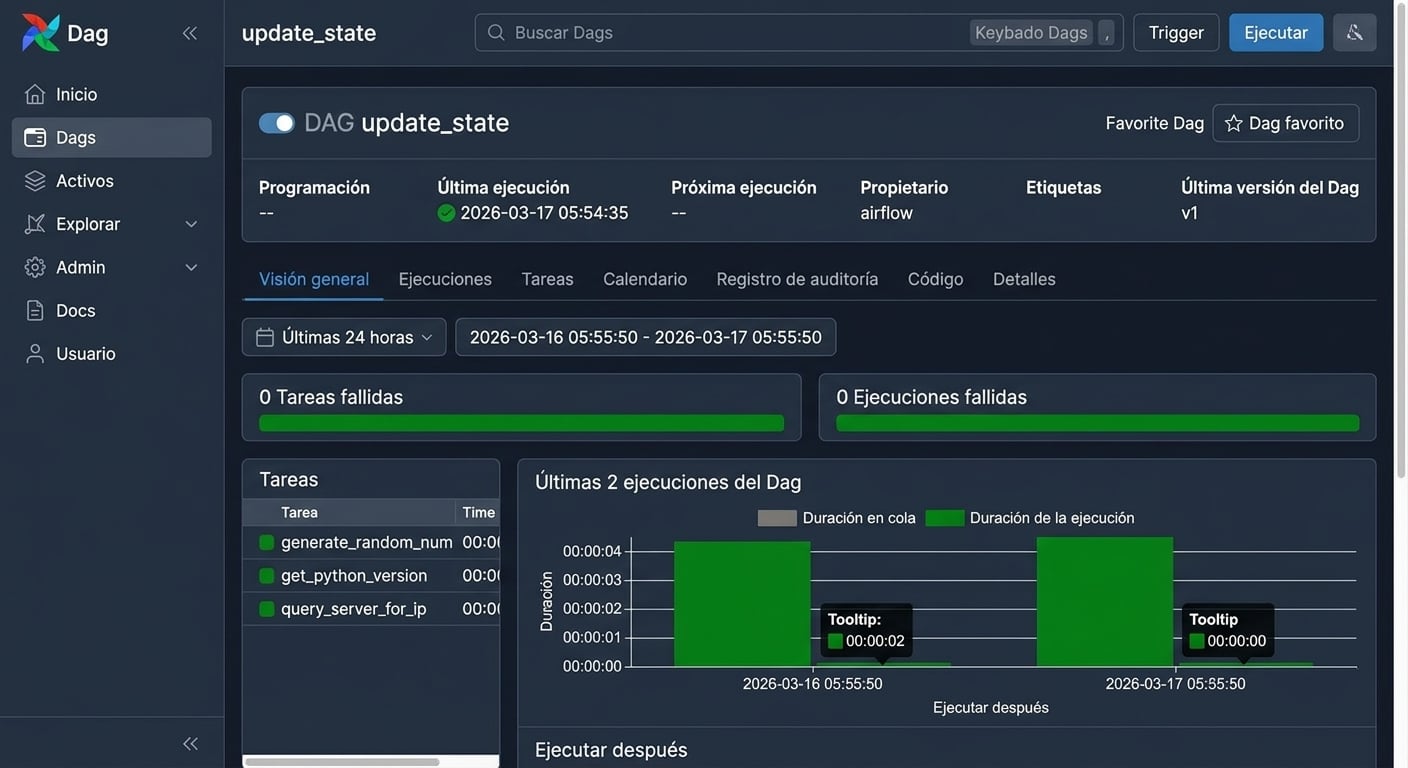
Task: Click the date range 2026-03-16 to 2026-03-17 field
Action: (646, 337)
